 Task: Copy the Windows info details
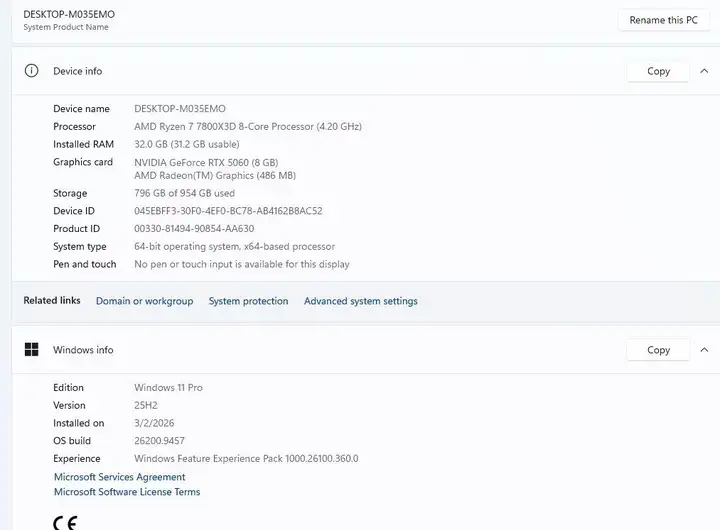(658, 350)
